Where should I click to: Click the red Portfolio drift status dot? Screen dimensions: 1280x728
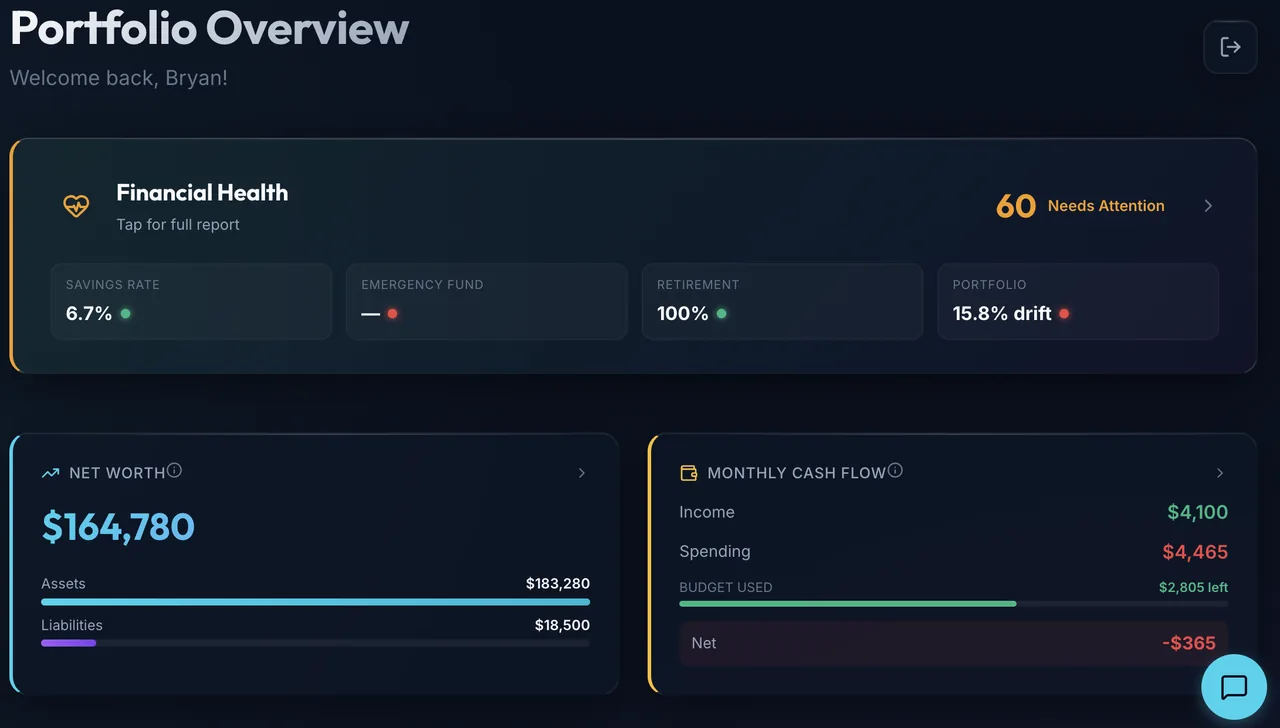(x=1064, y=313)
